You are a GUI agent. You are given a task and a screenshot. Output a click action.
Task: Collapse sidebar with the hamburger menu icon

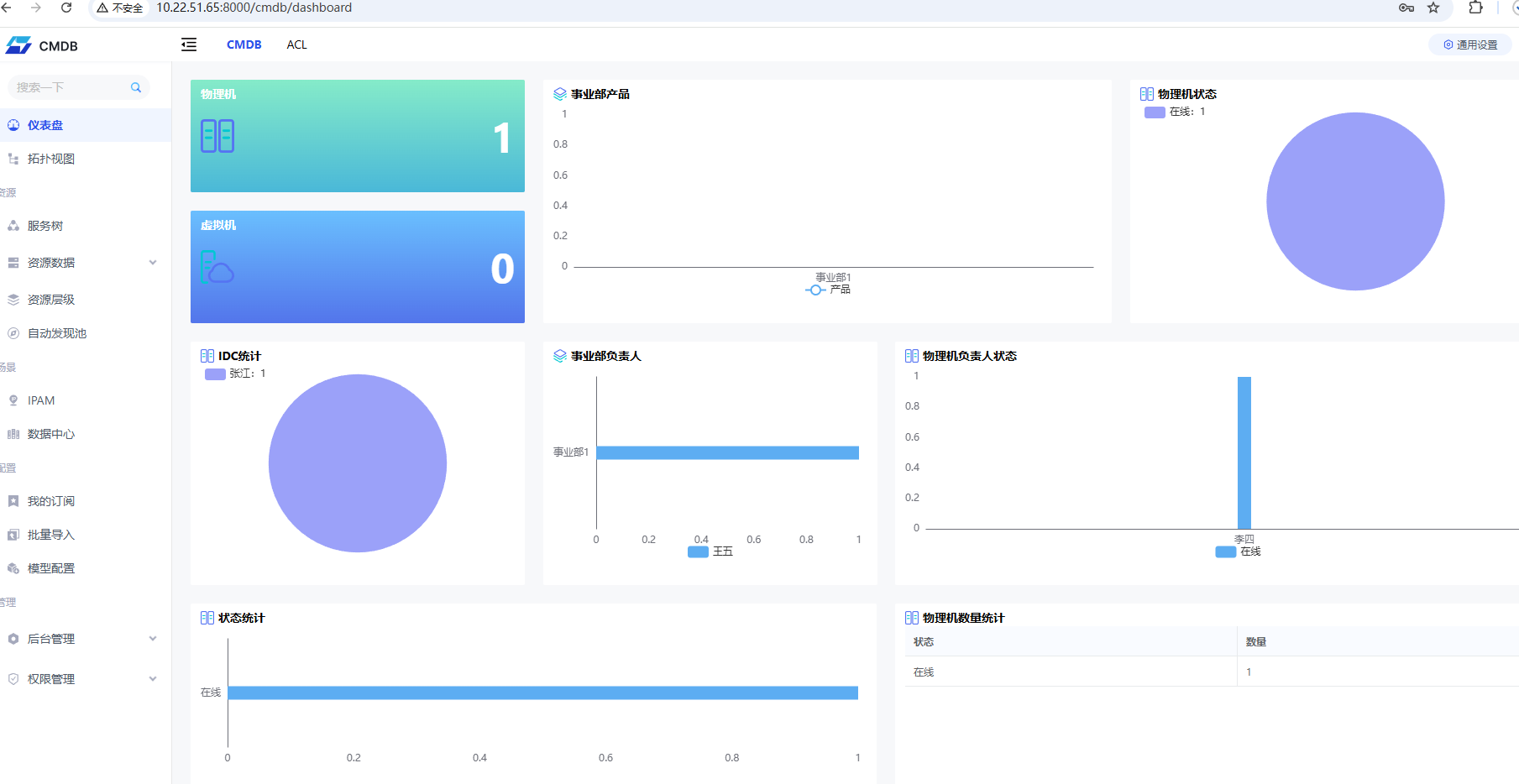point(189,44)
